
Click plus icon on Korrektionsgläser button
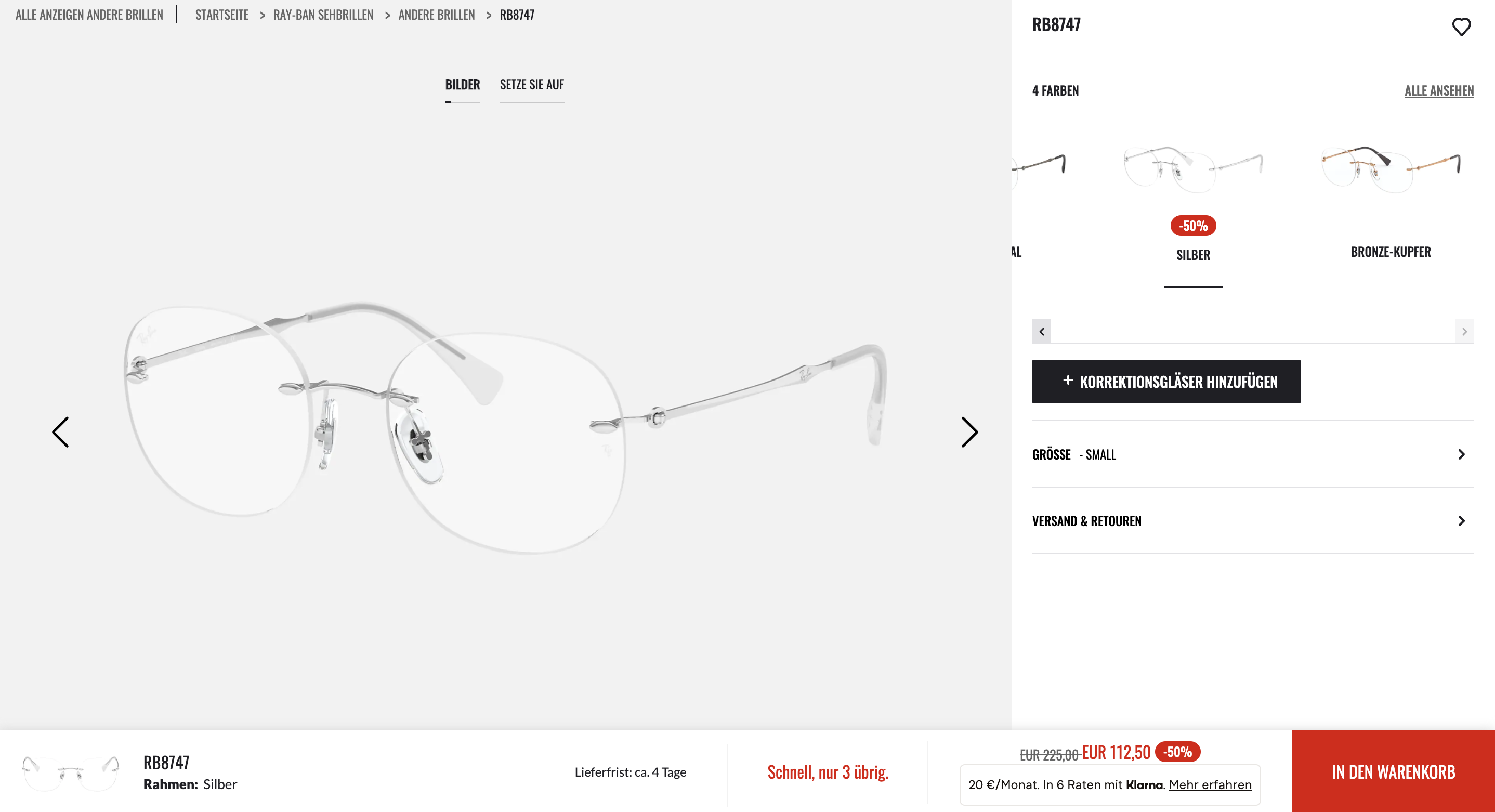coord(1067,380)
